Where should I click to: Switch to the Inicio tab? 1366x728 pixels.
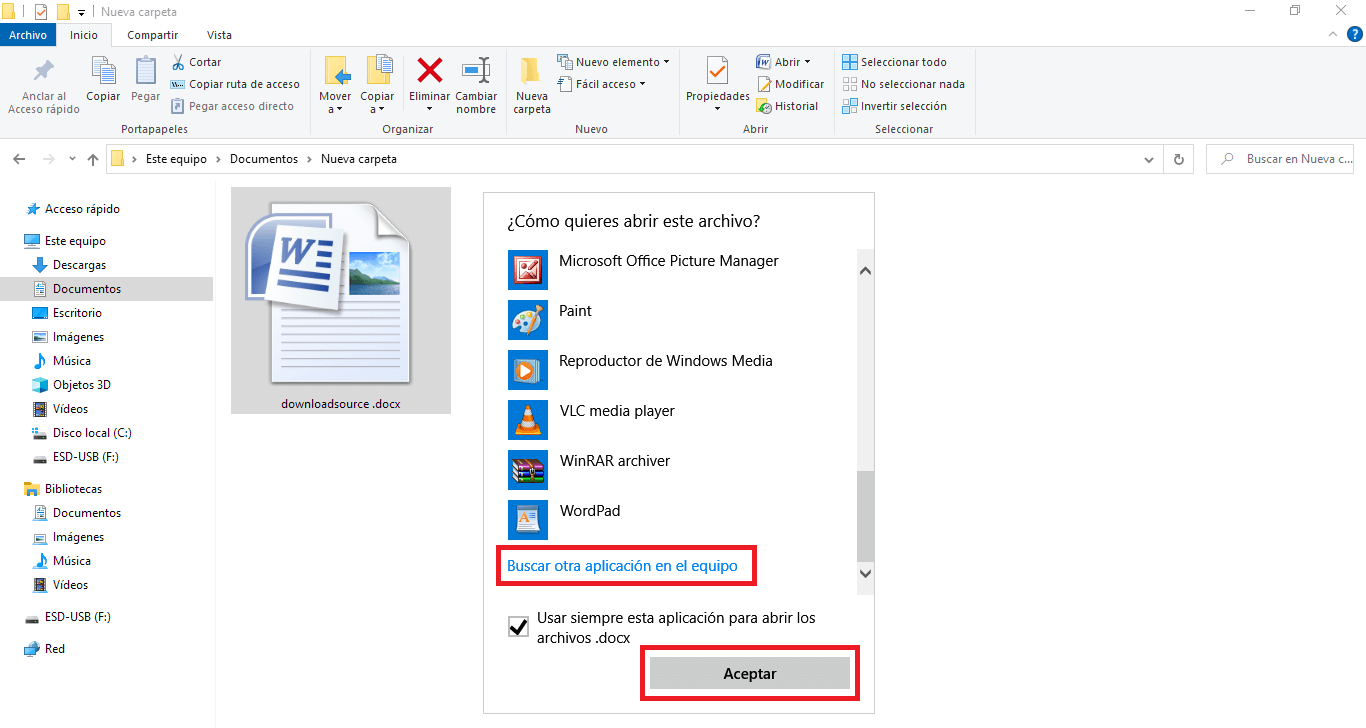84,35
